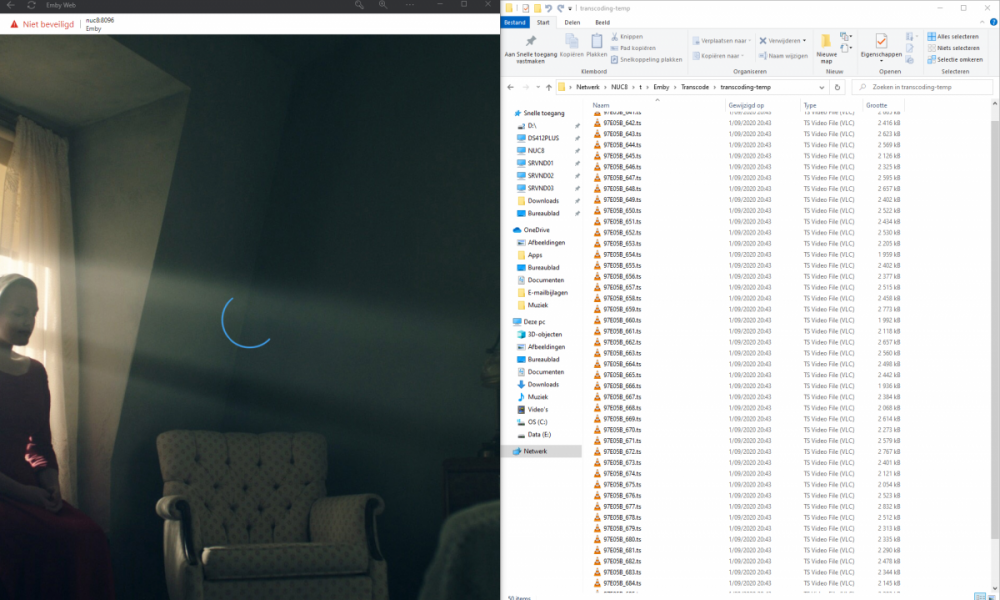Viewport: 1000px width, 600px height.
Task: Switch to the Start ribbon tab
Action: (543, 22)
